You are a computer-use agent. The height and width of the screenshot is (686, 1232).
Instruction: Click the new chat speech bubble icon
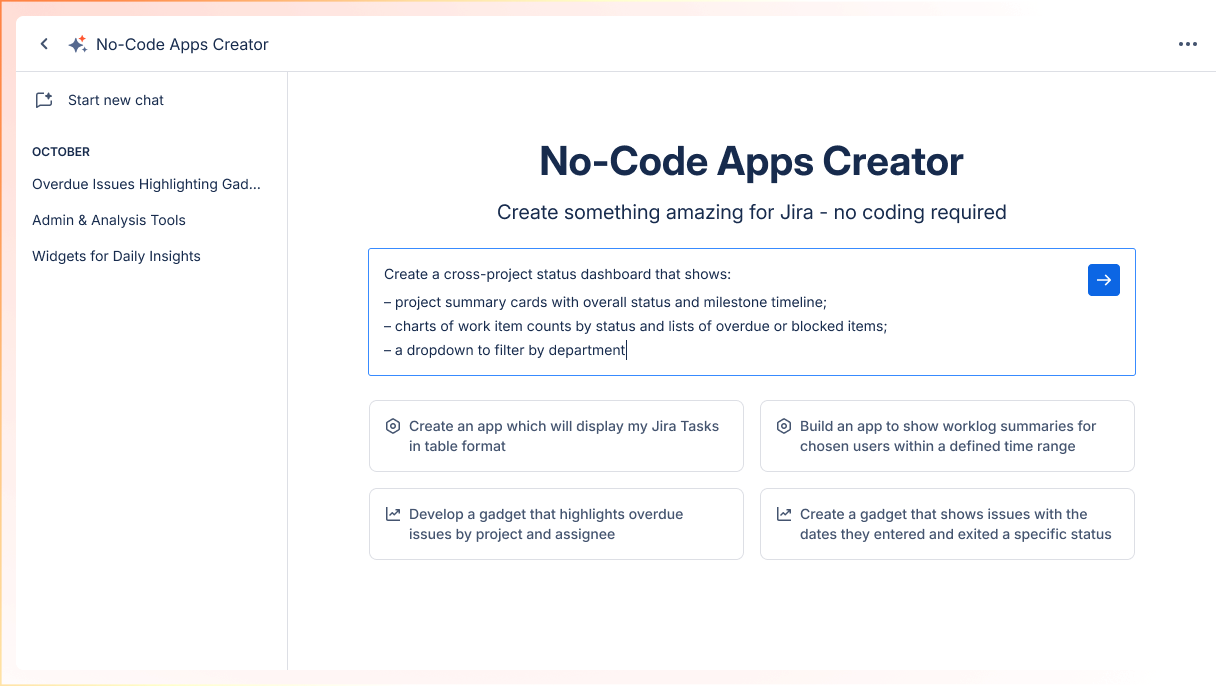[x=44, y=100]
